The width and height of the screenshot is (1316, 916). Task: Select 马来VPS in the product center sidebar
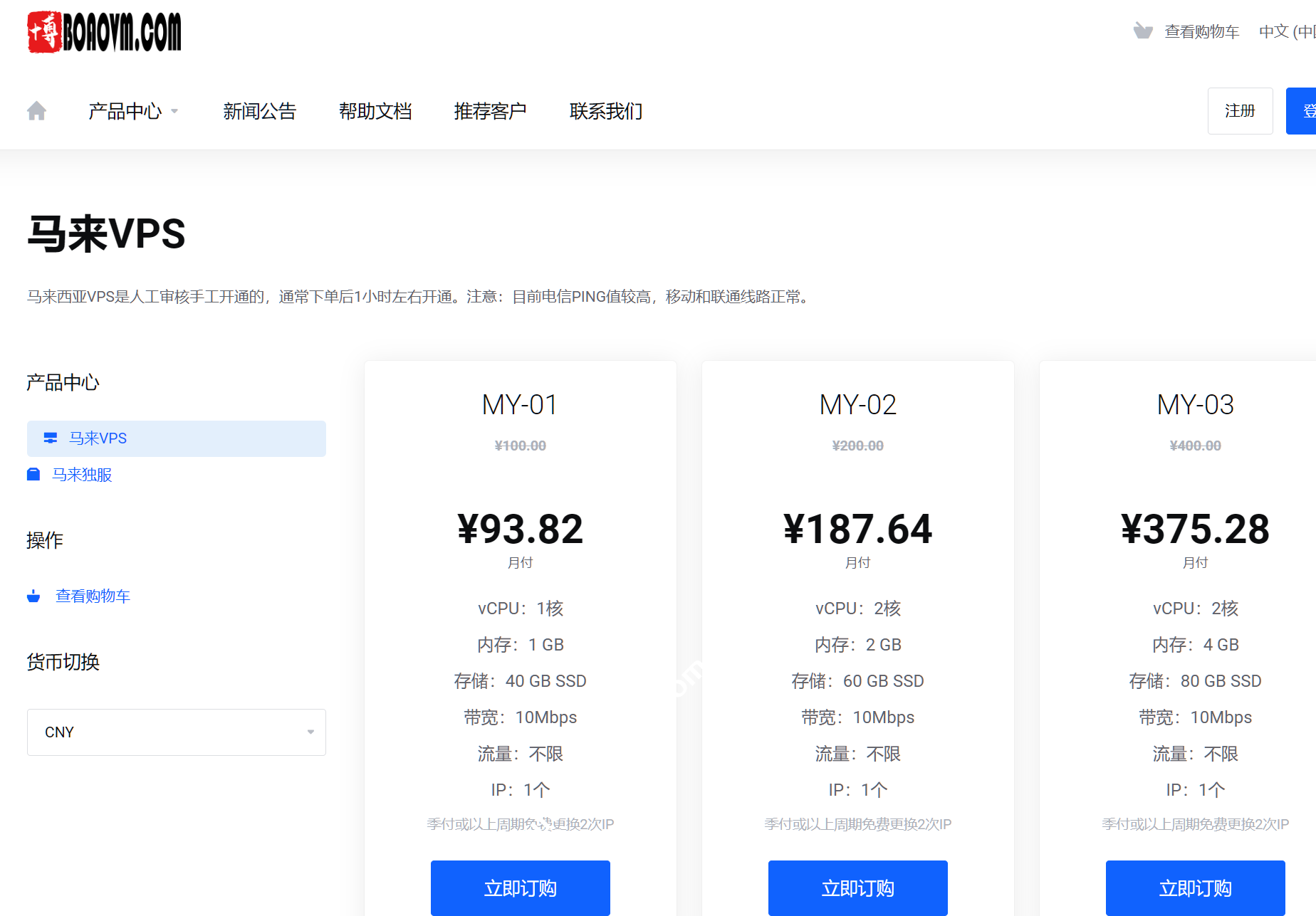coord(98,438)
